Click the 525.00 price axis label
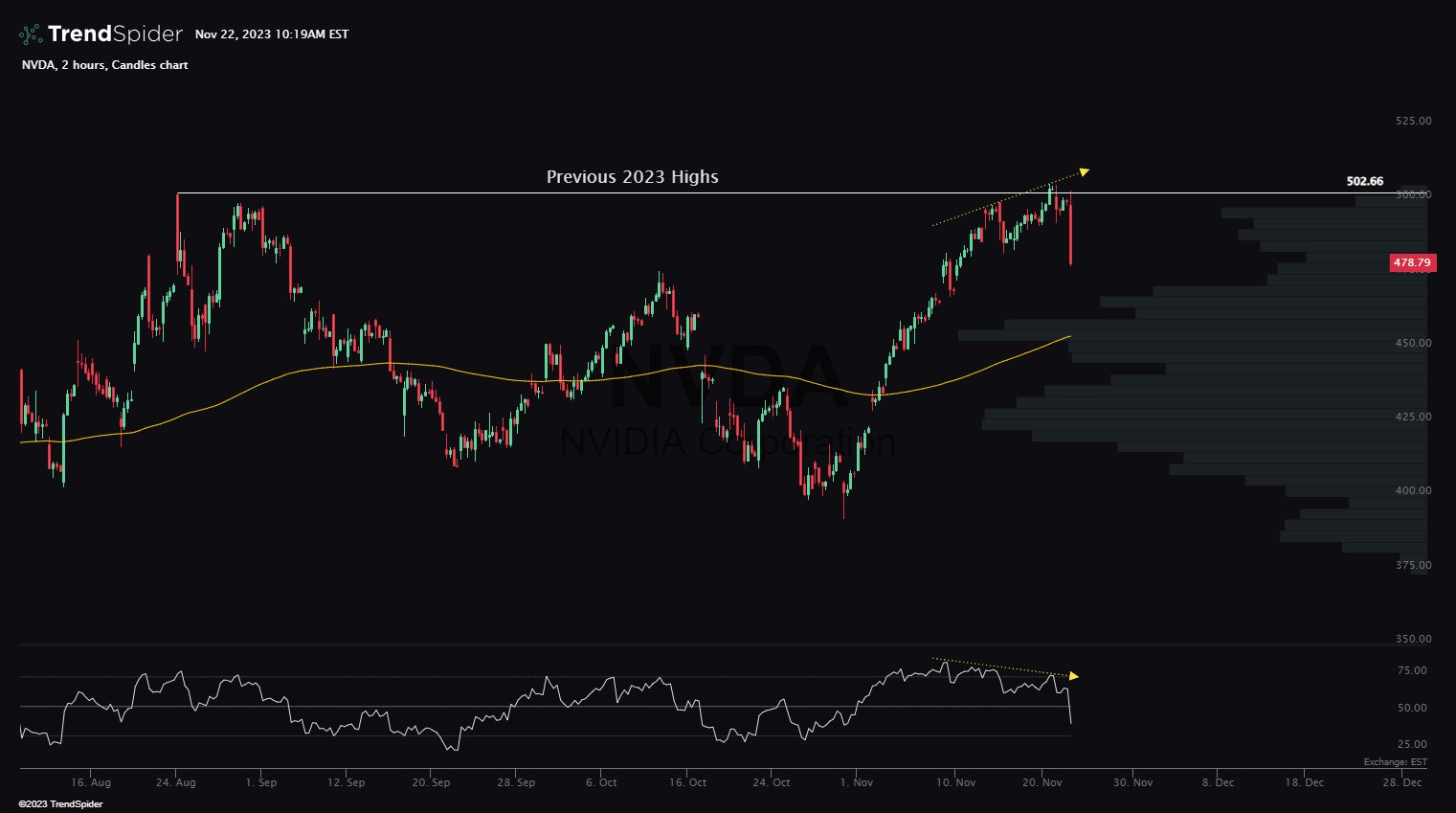Viewport: 1456px width, 813px height. click(x=1414, y=121)
